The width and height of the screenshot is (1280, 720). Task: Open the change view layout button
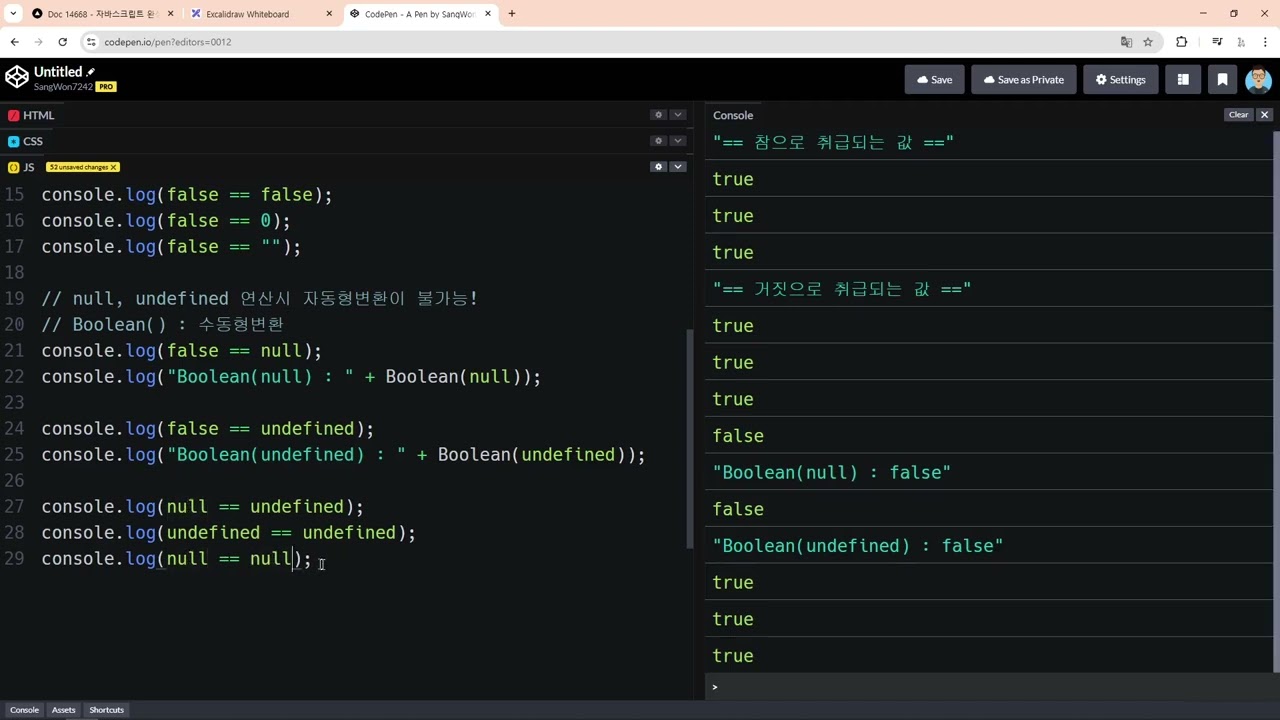tap(1183, 79)
